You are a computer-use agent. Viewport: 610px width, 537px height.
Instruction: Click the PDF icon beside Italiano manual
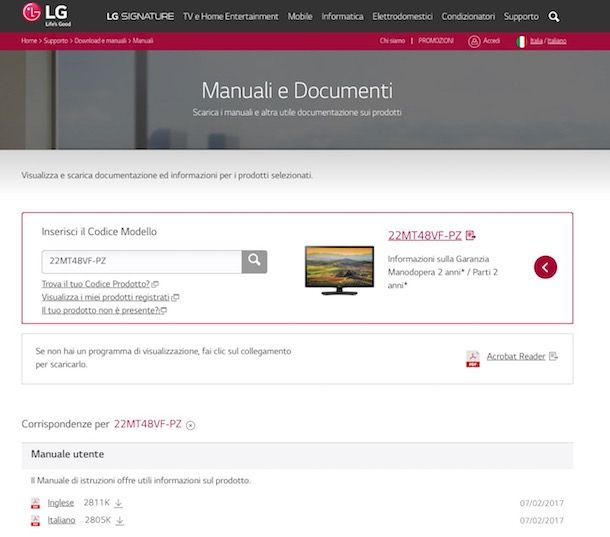pos(35,521)
